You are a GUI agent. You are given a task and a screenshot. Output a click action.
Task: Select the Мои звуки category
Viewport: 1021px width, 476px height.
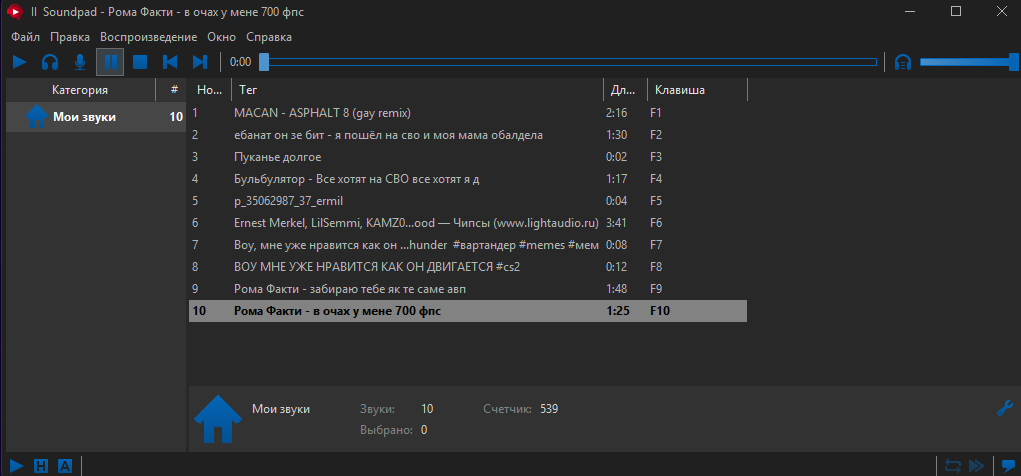[x=96, y=117]
